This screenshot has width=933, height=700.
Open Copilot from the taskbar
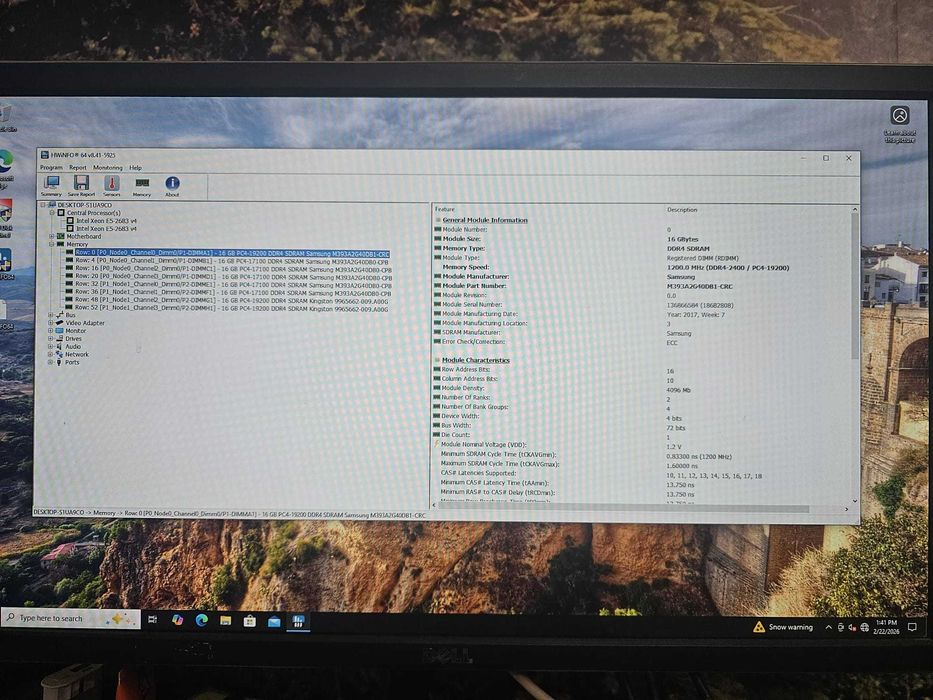177,620
